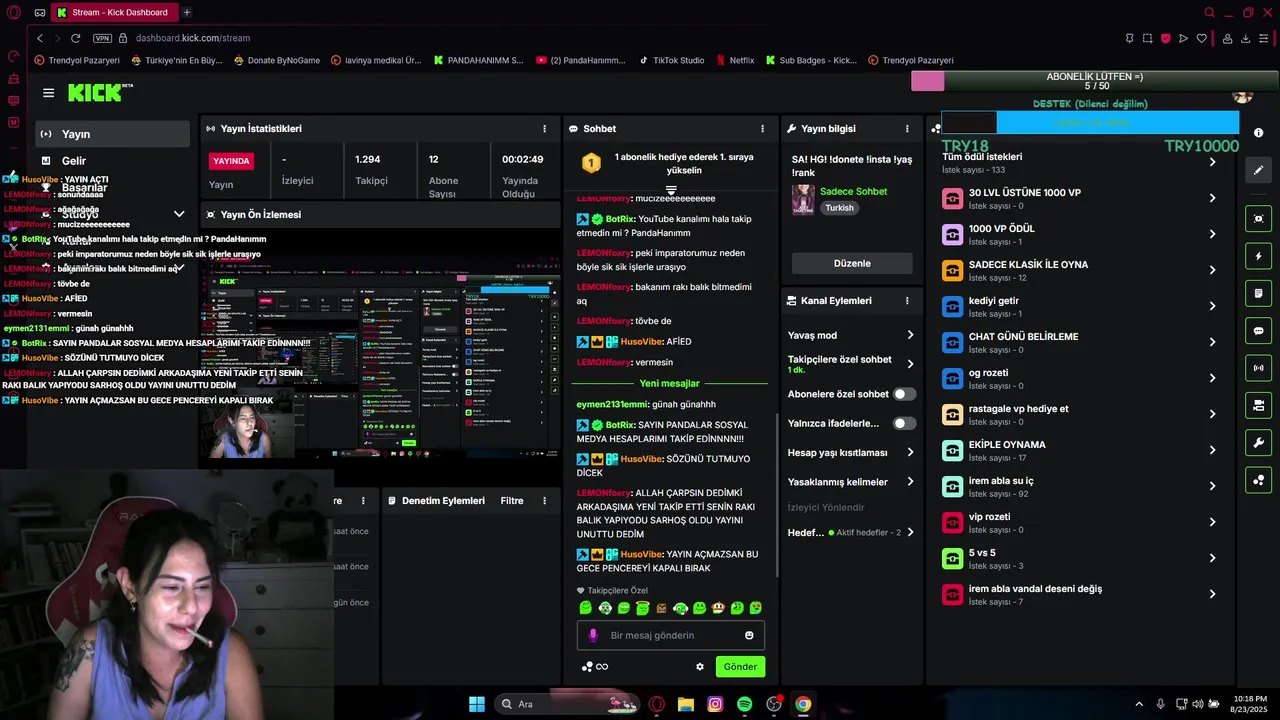Open the 5 vs 5 reward row
The width and height of the screenshot is (1280, 720).
(1081, 558)
